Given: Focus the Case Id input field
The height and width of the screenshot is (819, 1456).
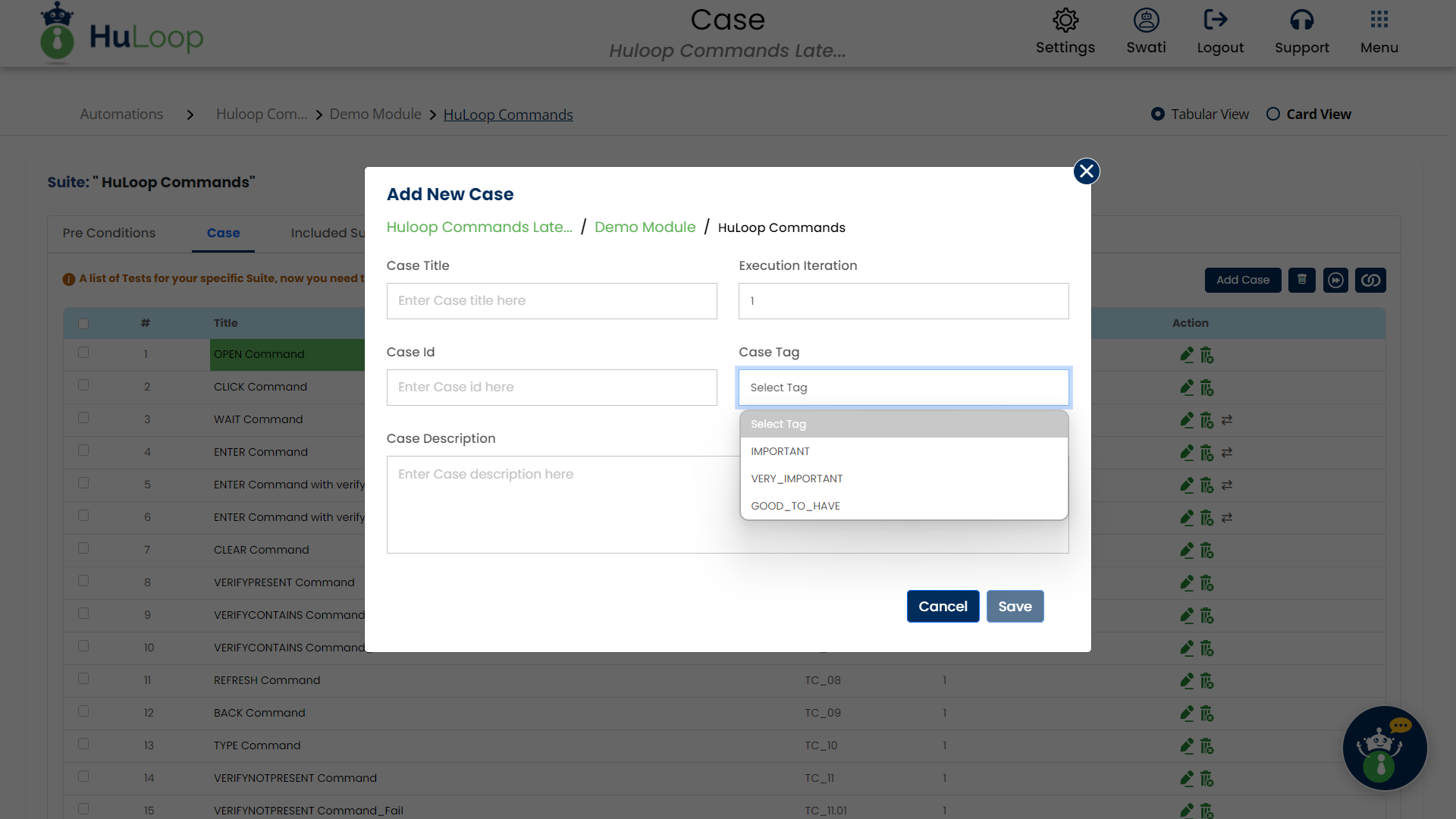Looking at the screenshot, I should pos(551,388).
